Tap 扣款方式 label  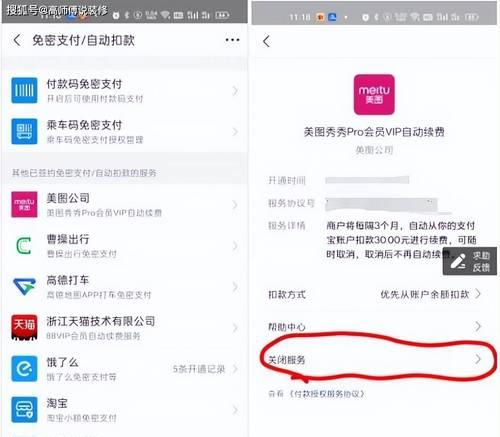[287, 294]
